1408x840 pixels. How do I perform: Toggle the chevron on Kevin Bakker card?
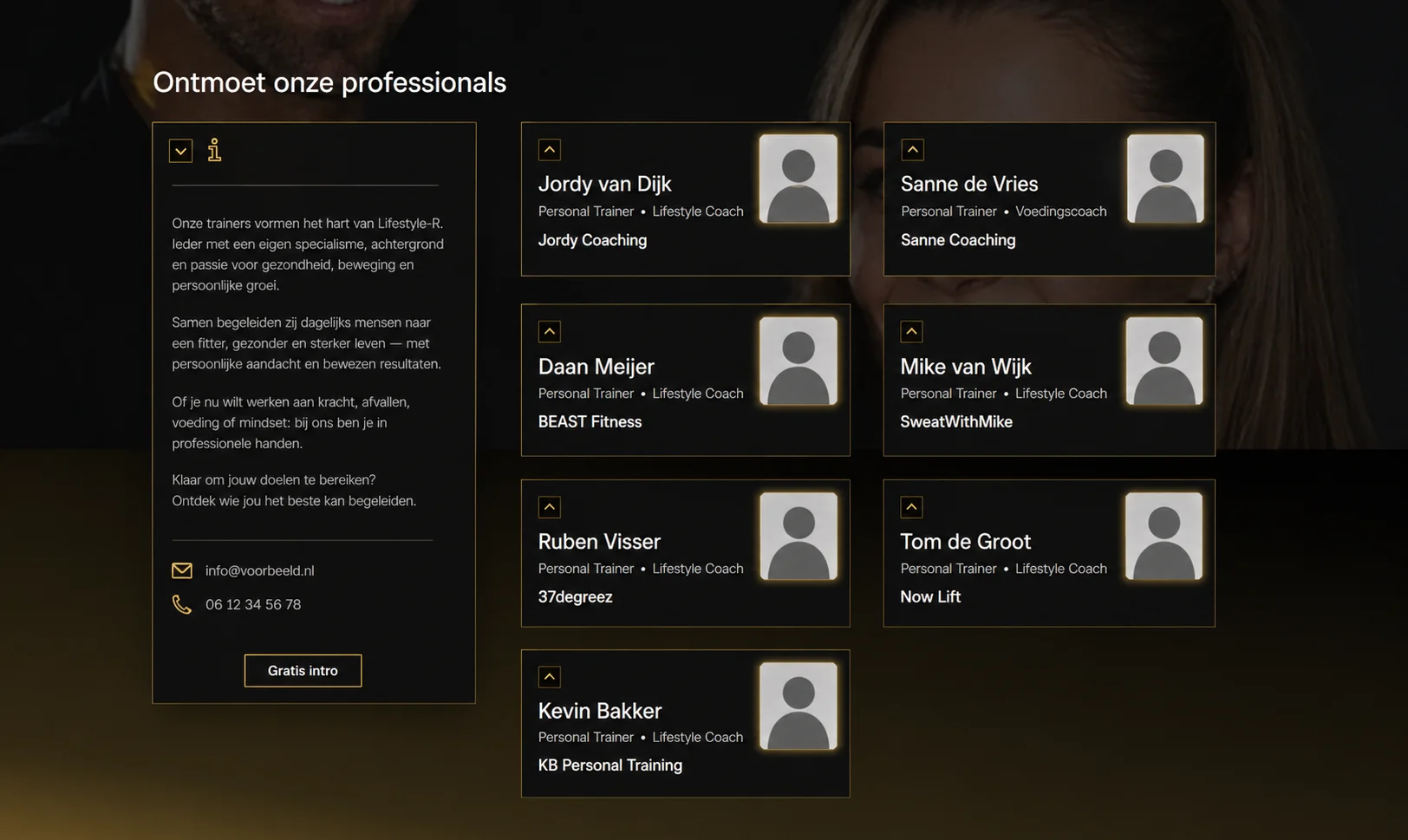[550, 677]
